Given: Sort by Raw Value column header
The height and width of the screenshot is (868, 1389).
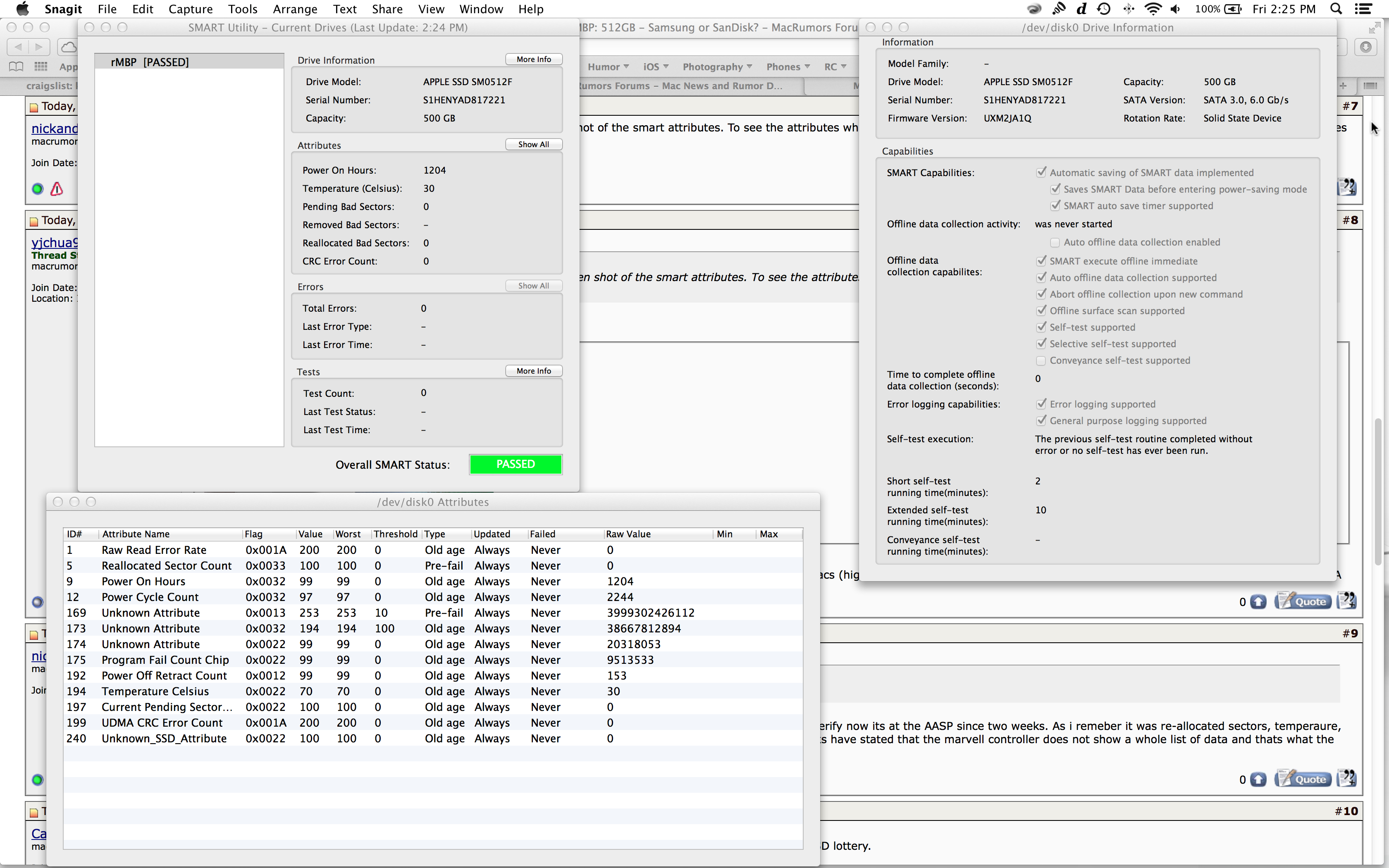Looking at the screenshot, I should (x=658, y=534).
